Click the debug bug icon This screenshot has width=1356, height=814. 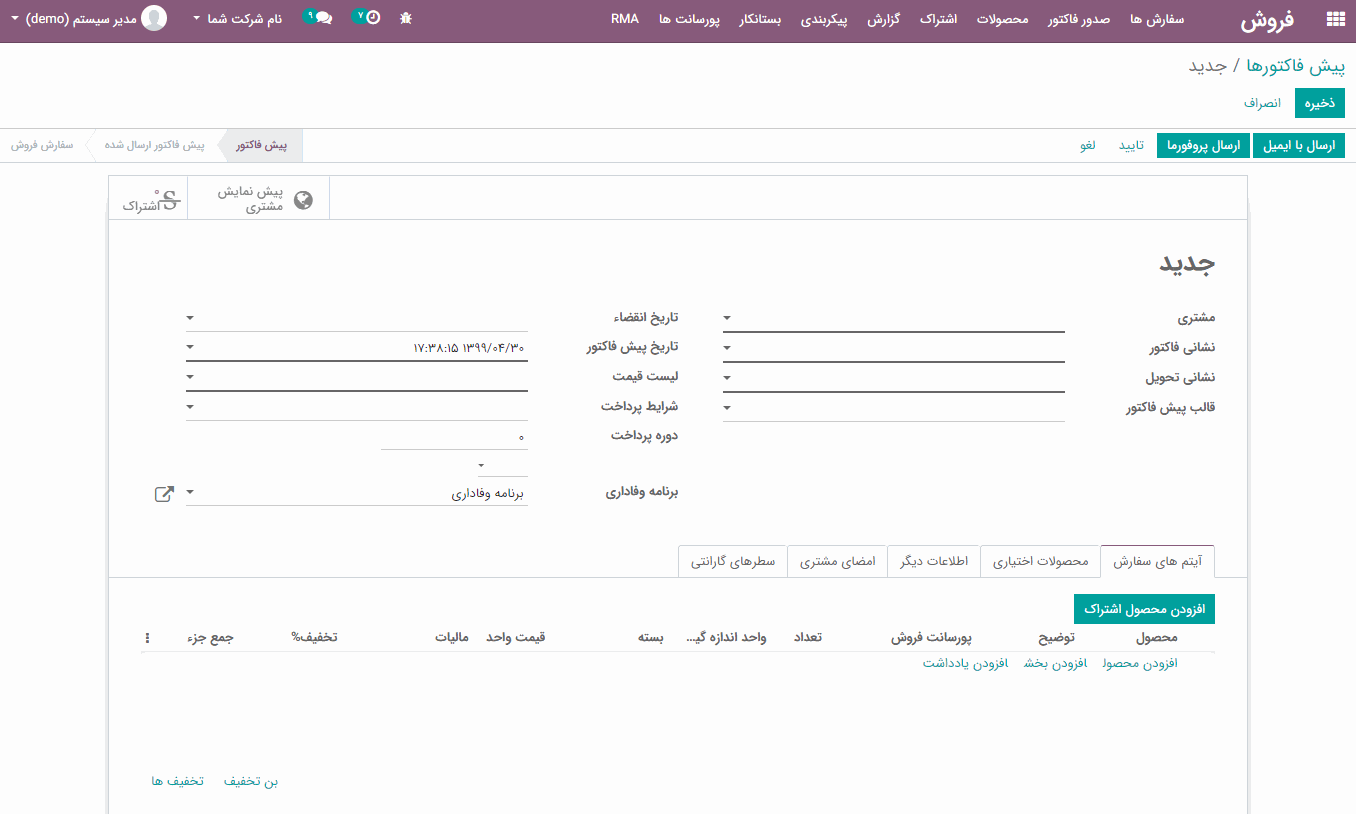coord(405,17)
